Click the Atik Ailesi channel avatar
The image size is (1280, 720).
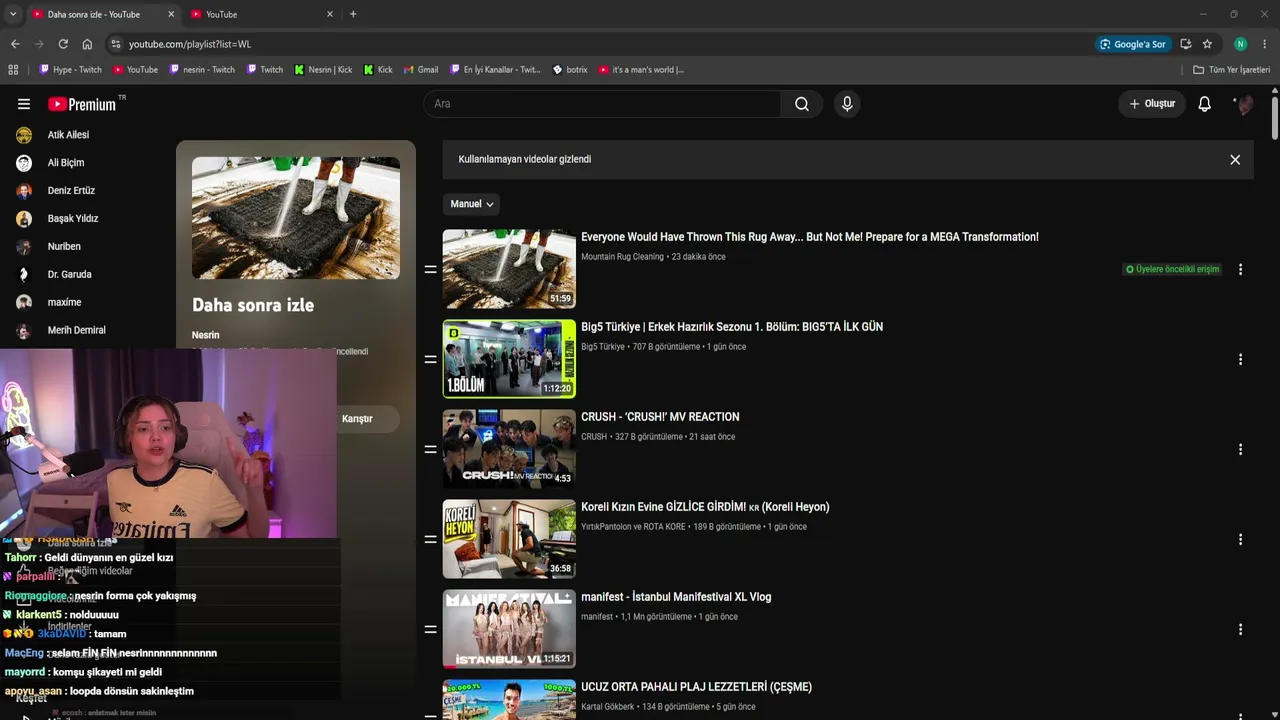click(x=24, y=135)
